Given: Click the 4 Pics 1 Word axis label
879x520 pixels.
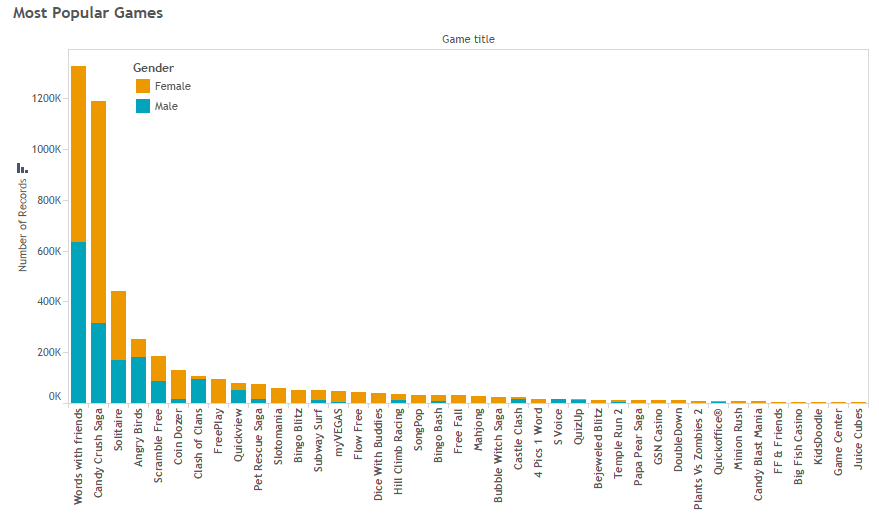Looking at the screenshot, I should click(538, 443).
